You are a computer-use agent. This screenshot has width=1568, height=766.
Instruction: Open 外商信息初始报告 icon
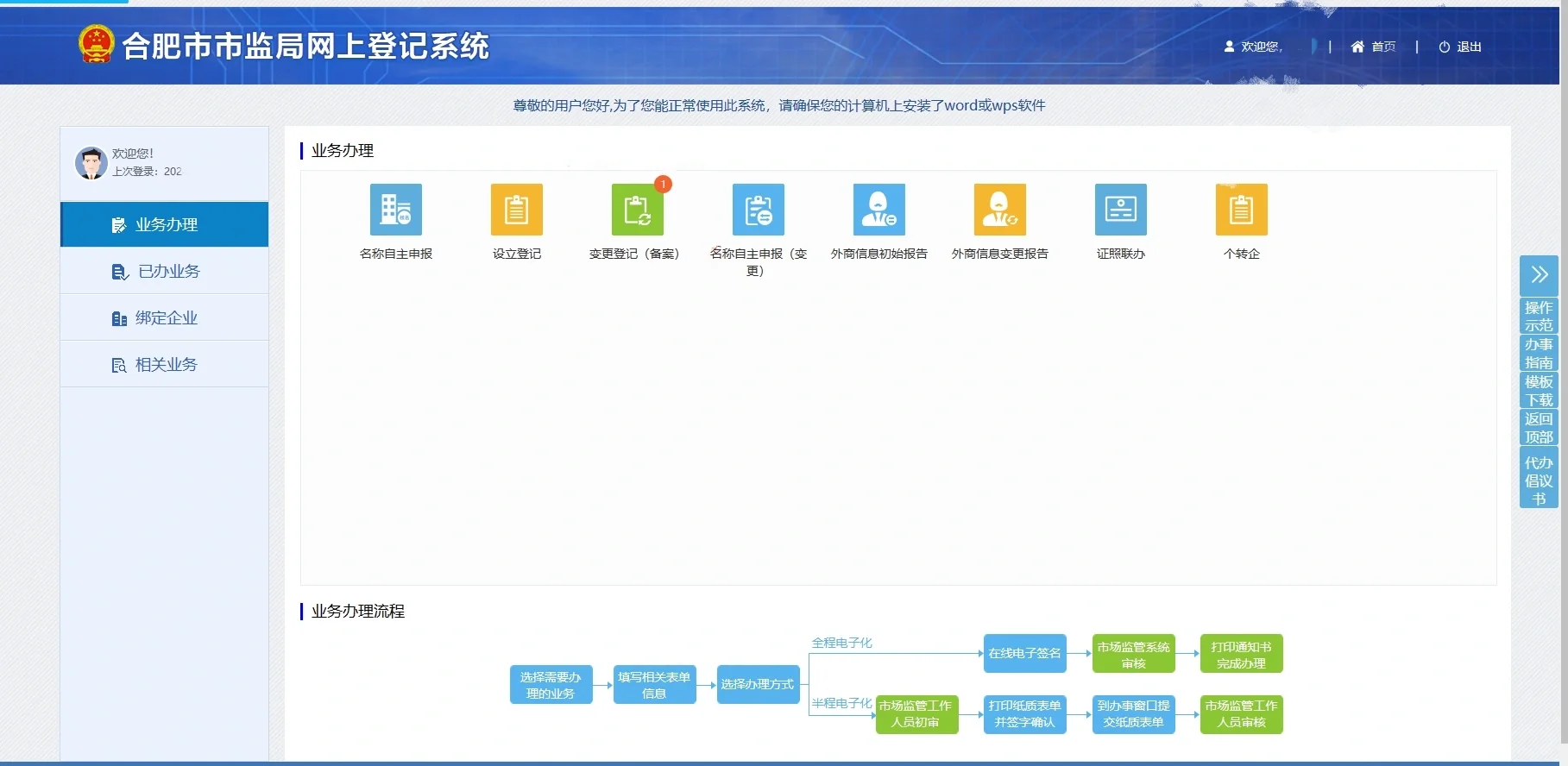(878, 210)
